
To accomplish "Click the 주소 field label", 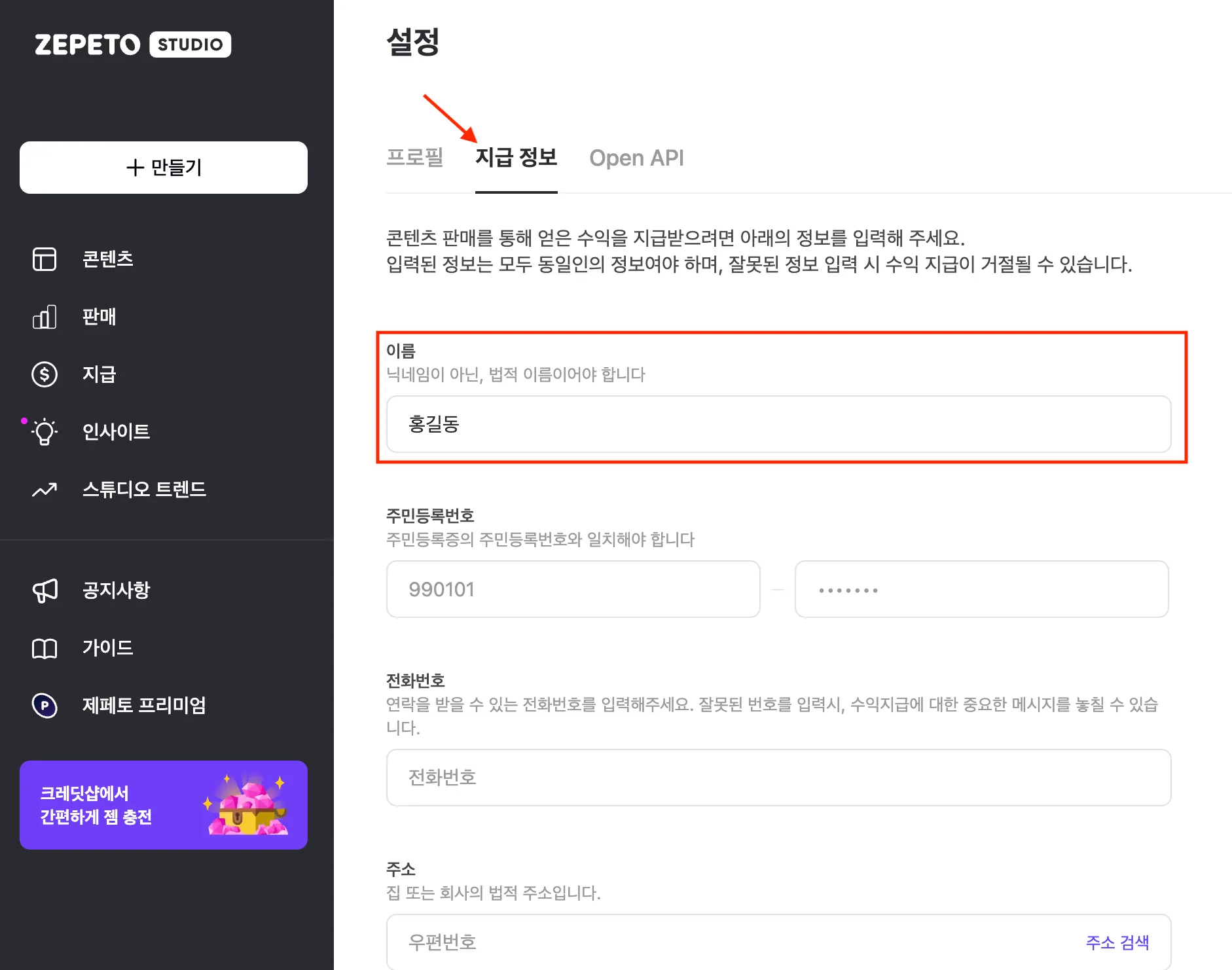I will point(401,869).
